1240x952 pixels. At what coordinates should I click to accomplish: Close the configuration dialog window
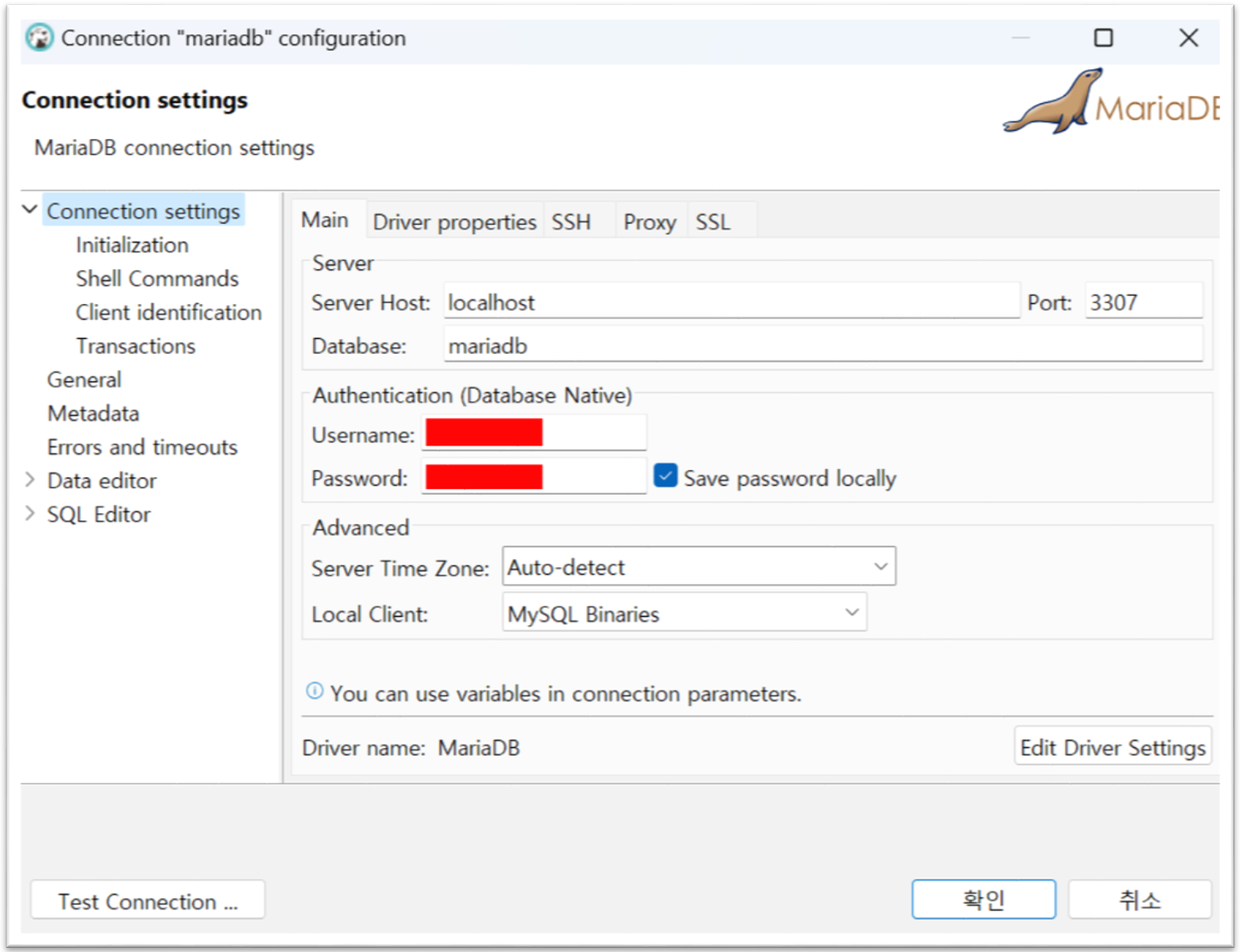1188,37
